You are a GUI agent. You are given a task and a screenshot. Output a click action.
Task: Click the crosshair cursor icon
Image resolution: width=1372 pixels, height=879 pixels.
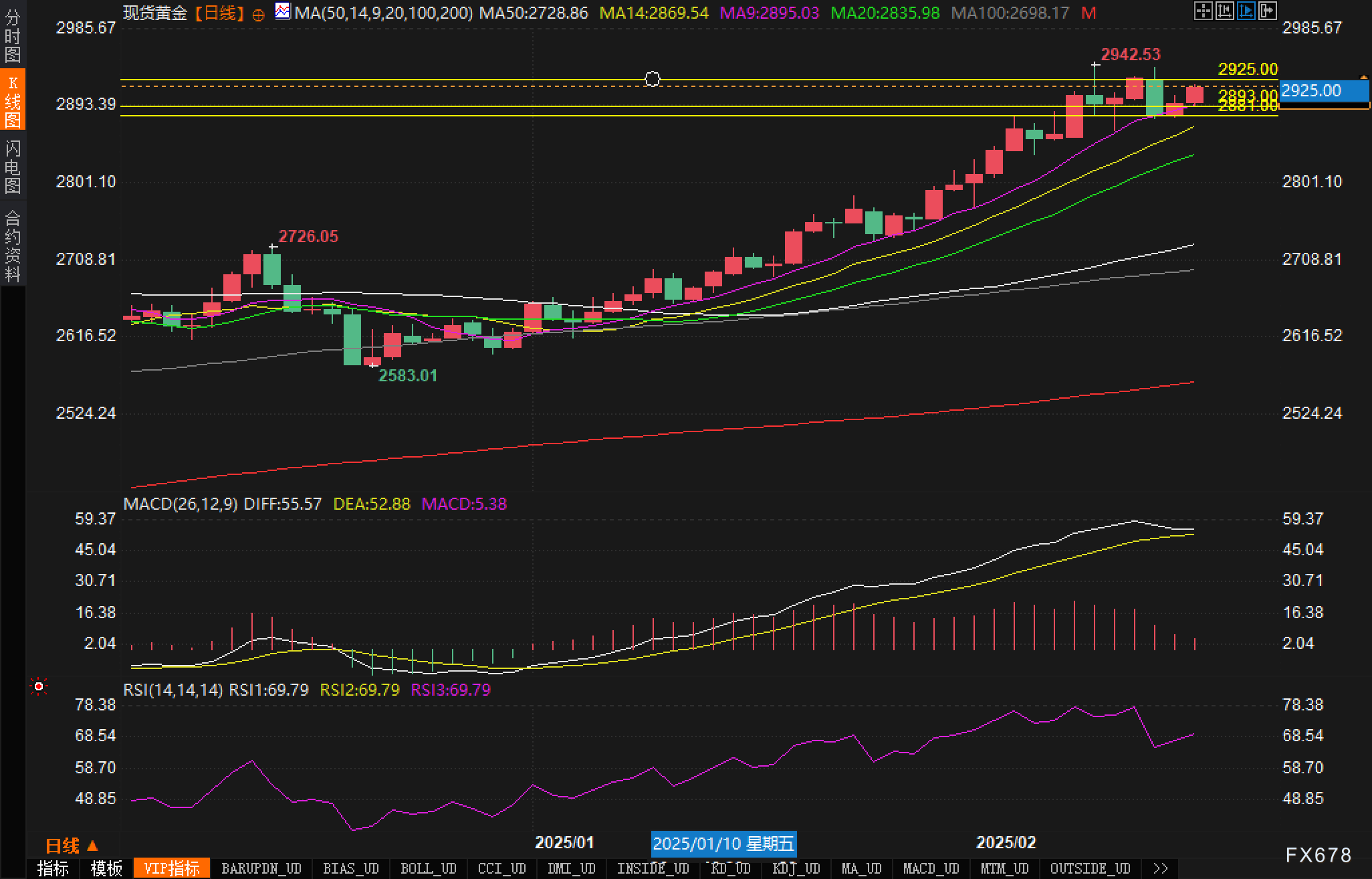[1203, 11]
